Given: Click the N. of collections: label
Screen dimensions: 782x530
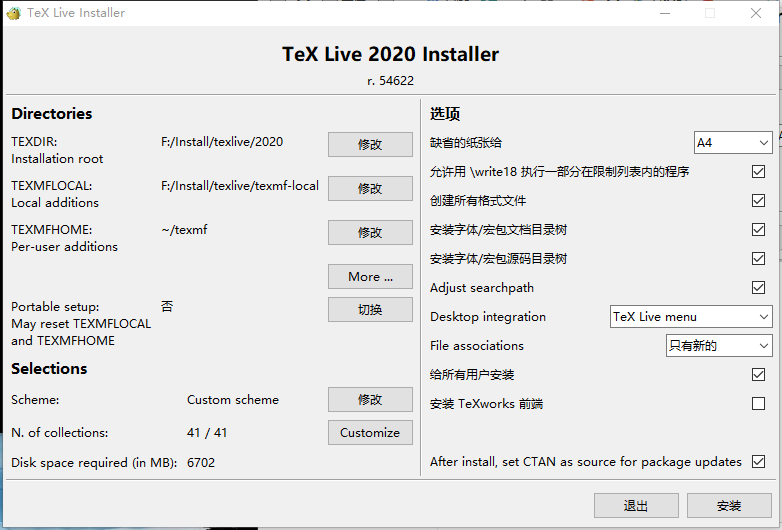Looking at the screenshot, I should [x=59, y=433].
